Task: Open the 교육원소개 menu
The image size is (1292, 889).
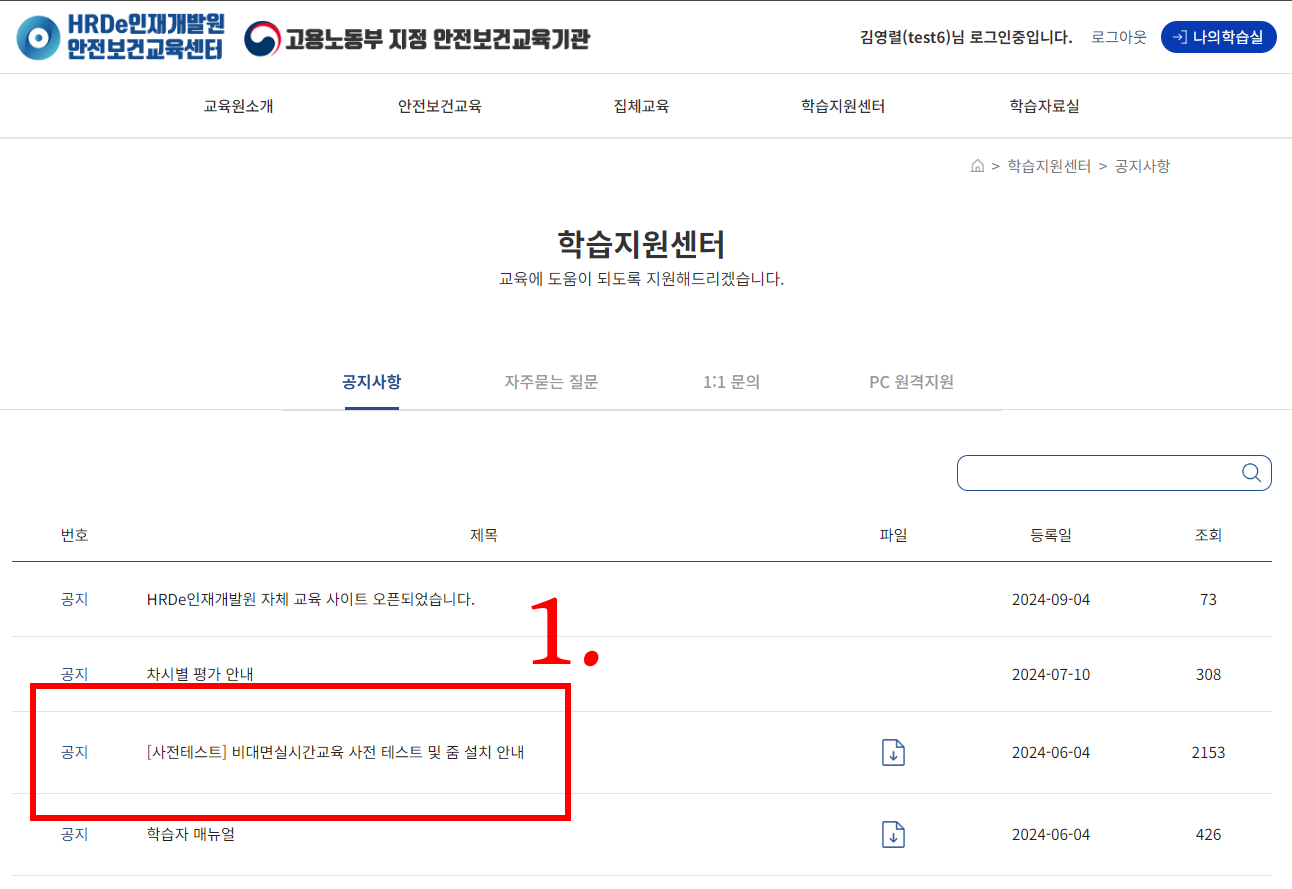Action: tap(238, 106)
